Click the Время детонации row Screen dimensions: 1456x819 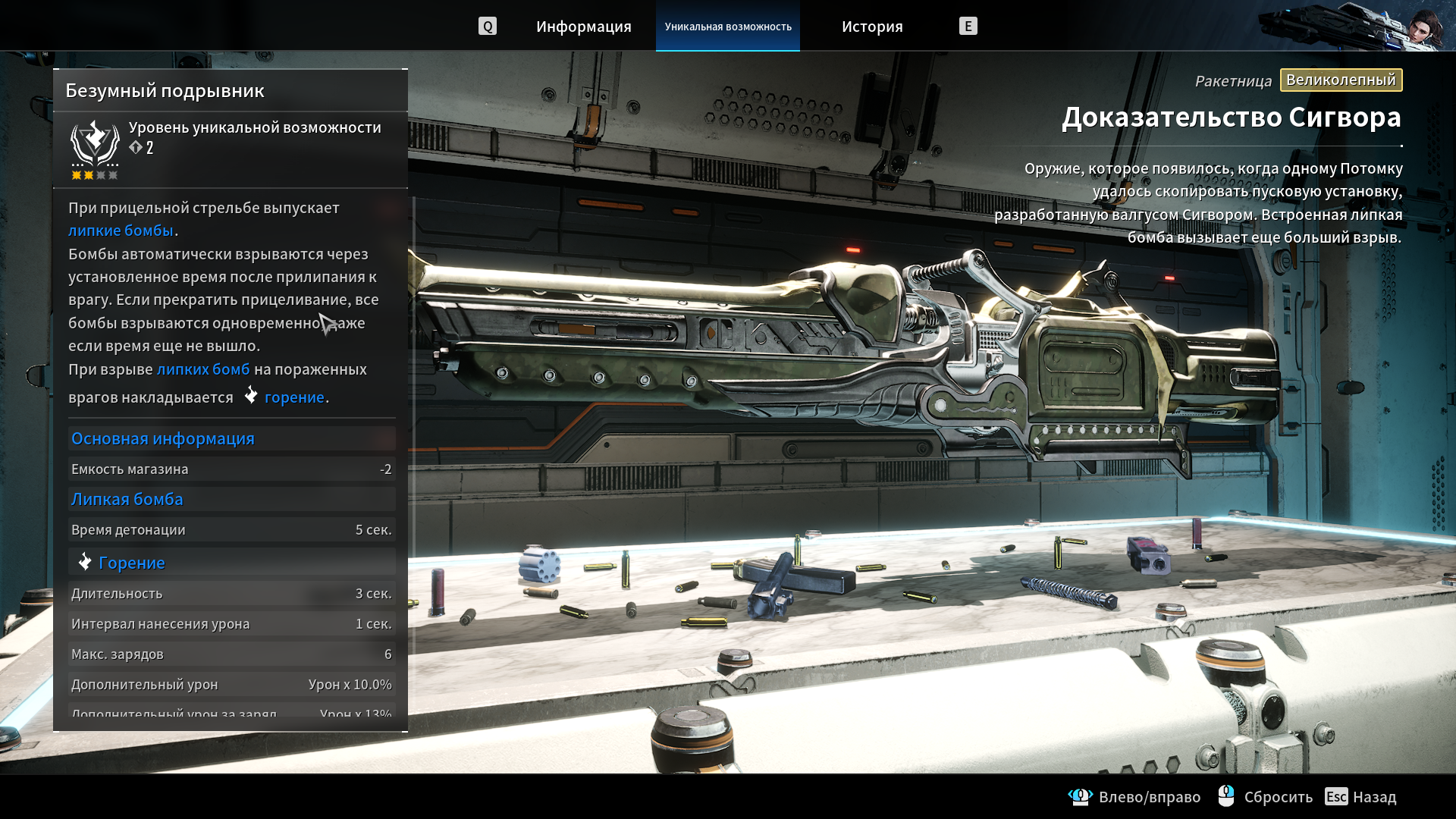pos(232,530)
